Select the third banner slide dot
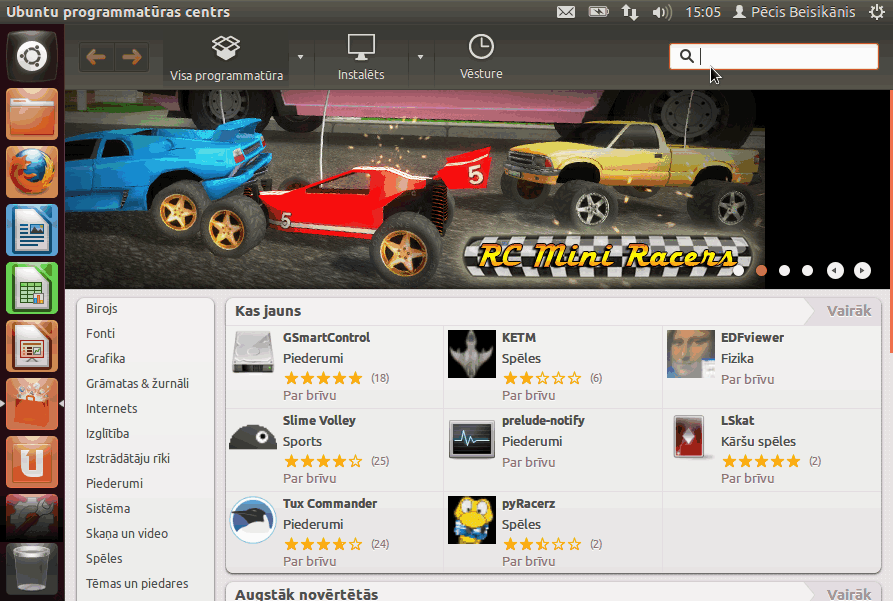Image resolution: width=893 pixels, height=601 pixels. (784, 271)
